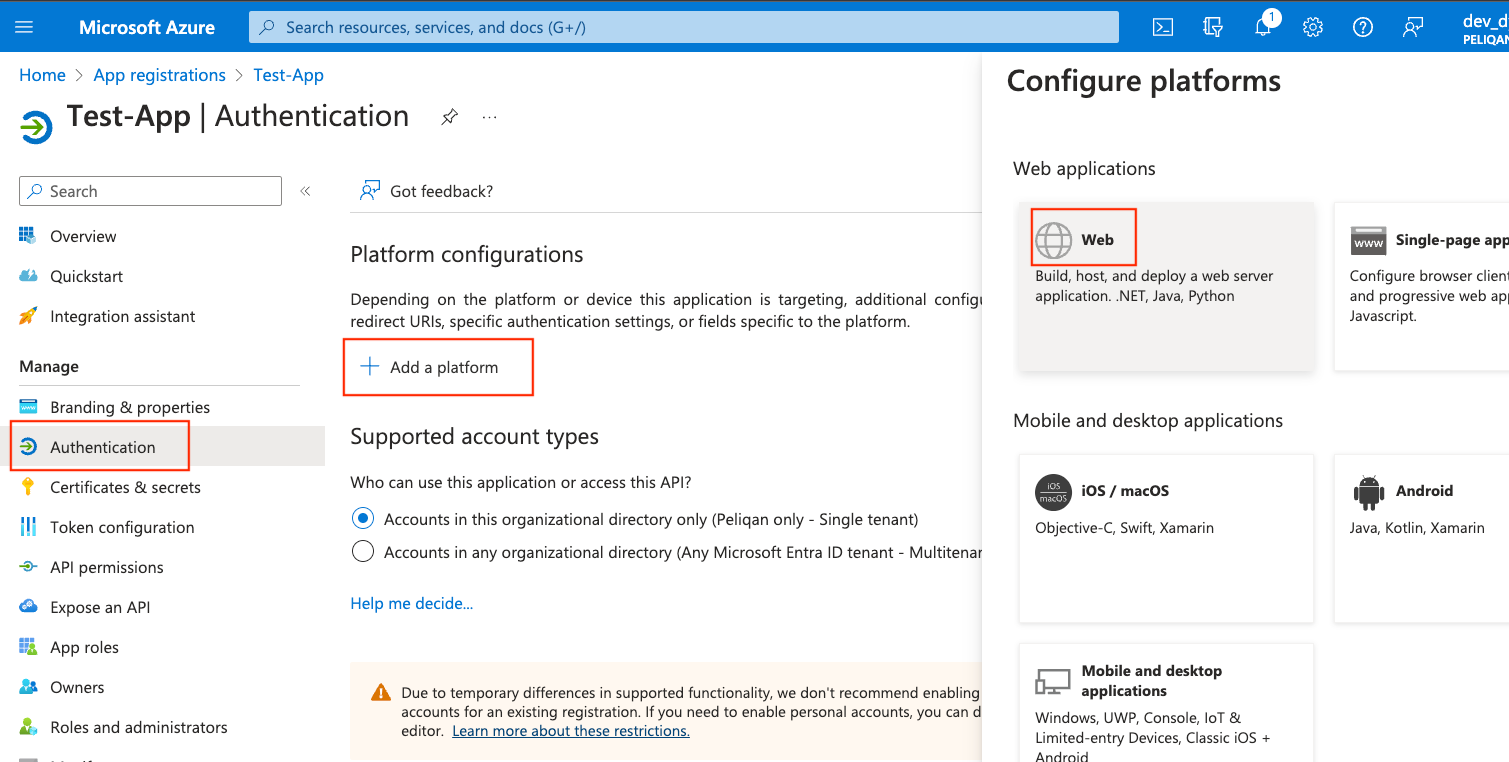Image resolution: width=1509 pixels, height=762 pixels.
Task: Select multitenant any organizational directory radio
Action: click(363, 552)
